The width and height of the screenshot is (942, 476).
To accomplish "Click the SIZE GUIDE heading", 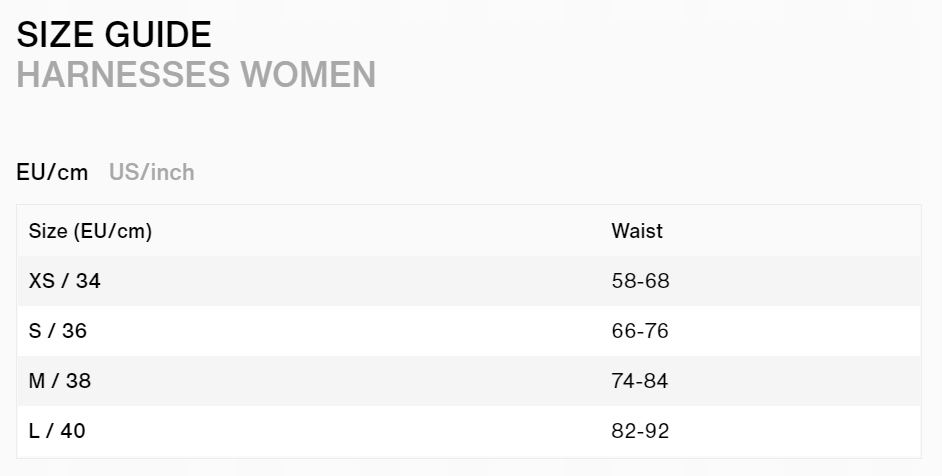I will (114, 35).
